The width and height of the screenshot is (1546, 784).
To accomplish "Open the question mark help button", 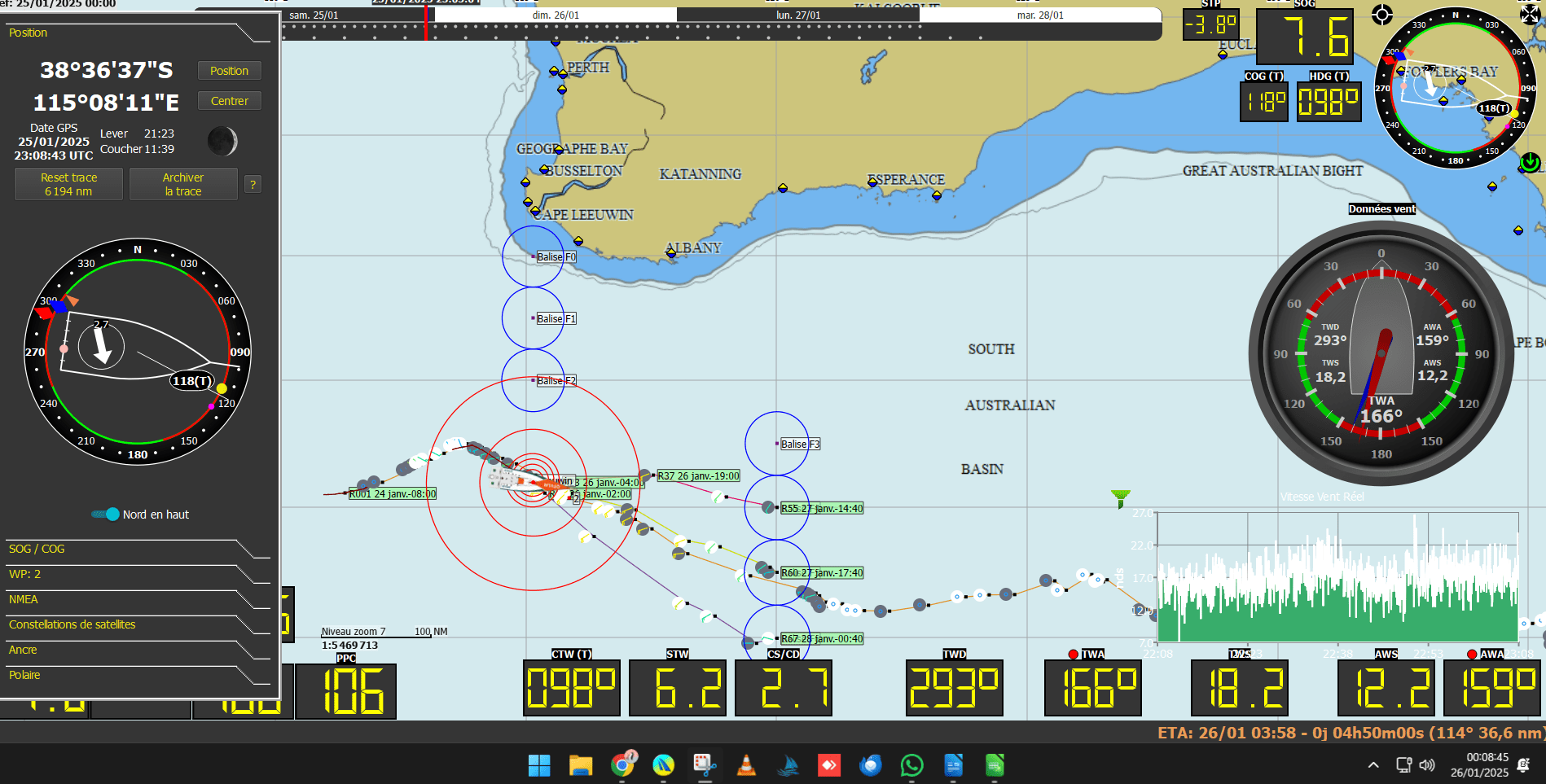I will point(253,185).
